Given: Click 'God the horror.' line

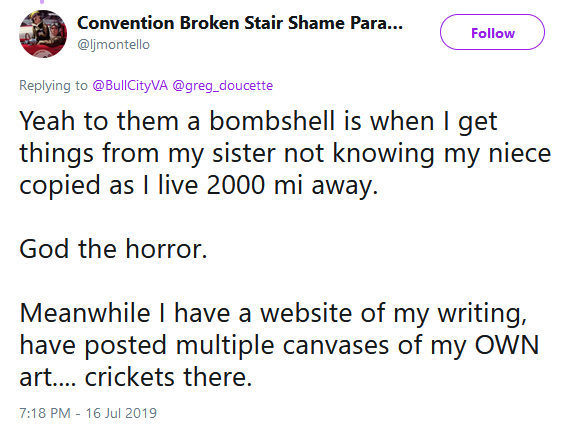Looking at the screenshot, I should click(x=113, y=249).
